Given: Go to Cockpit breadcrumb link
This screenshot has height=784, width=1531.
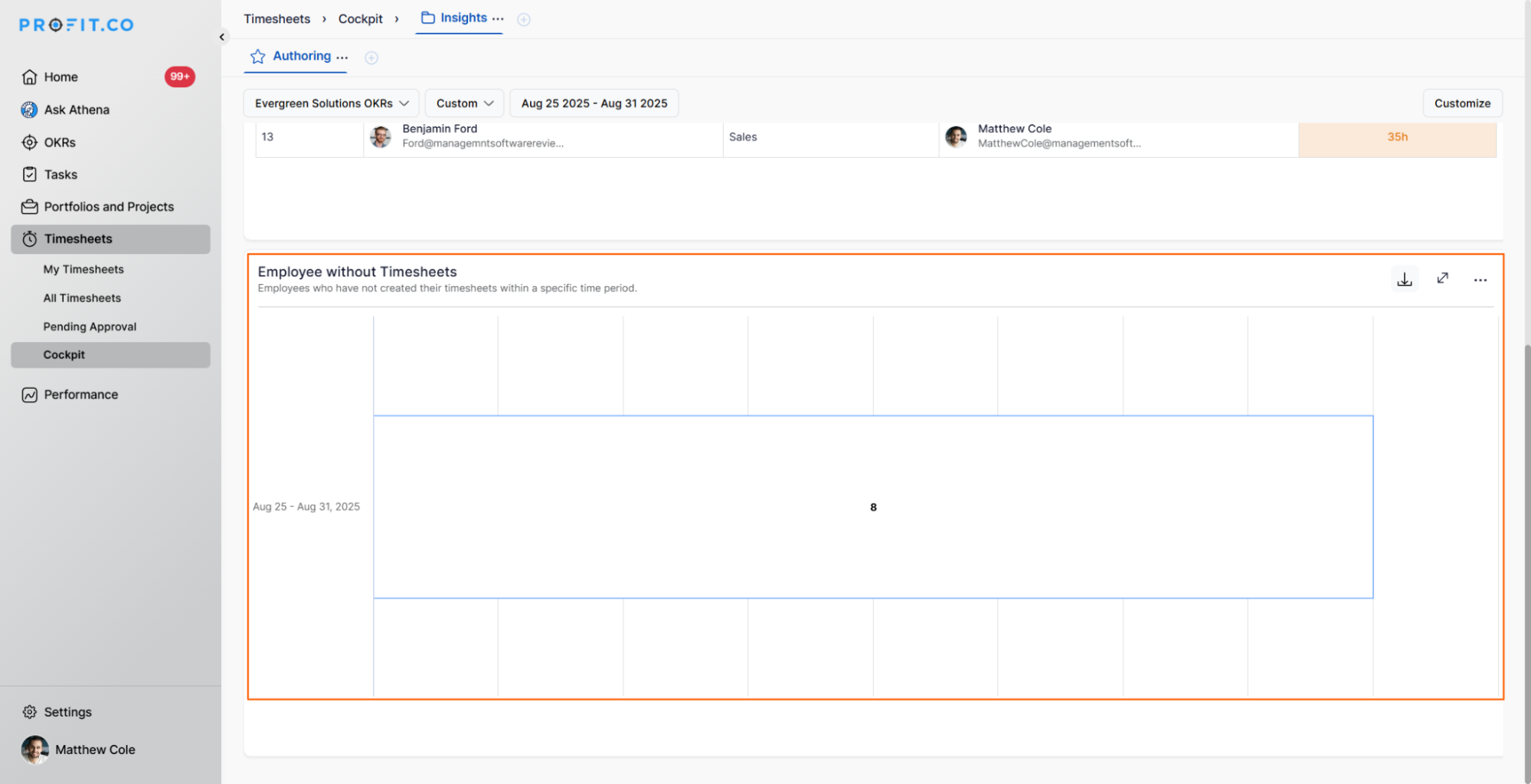Looking at the screenshot, I should (x=360, y=19).
